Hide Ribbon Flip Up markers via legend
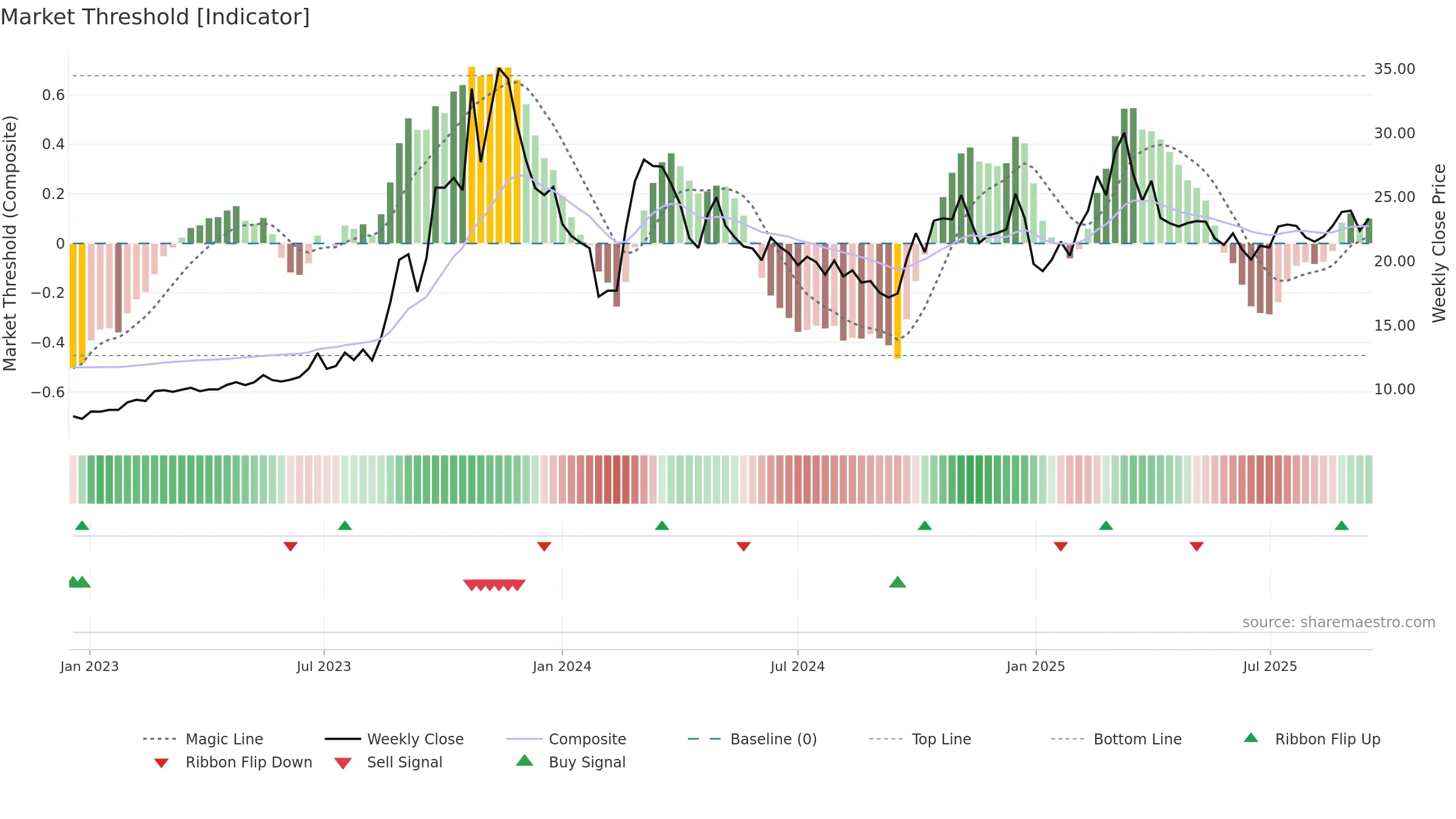The image size is (1456, 819). click(x=1312, y=739)
